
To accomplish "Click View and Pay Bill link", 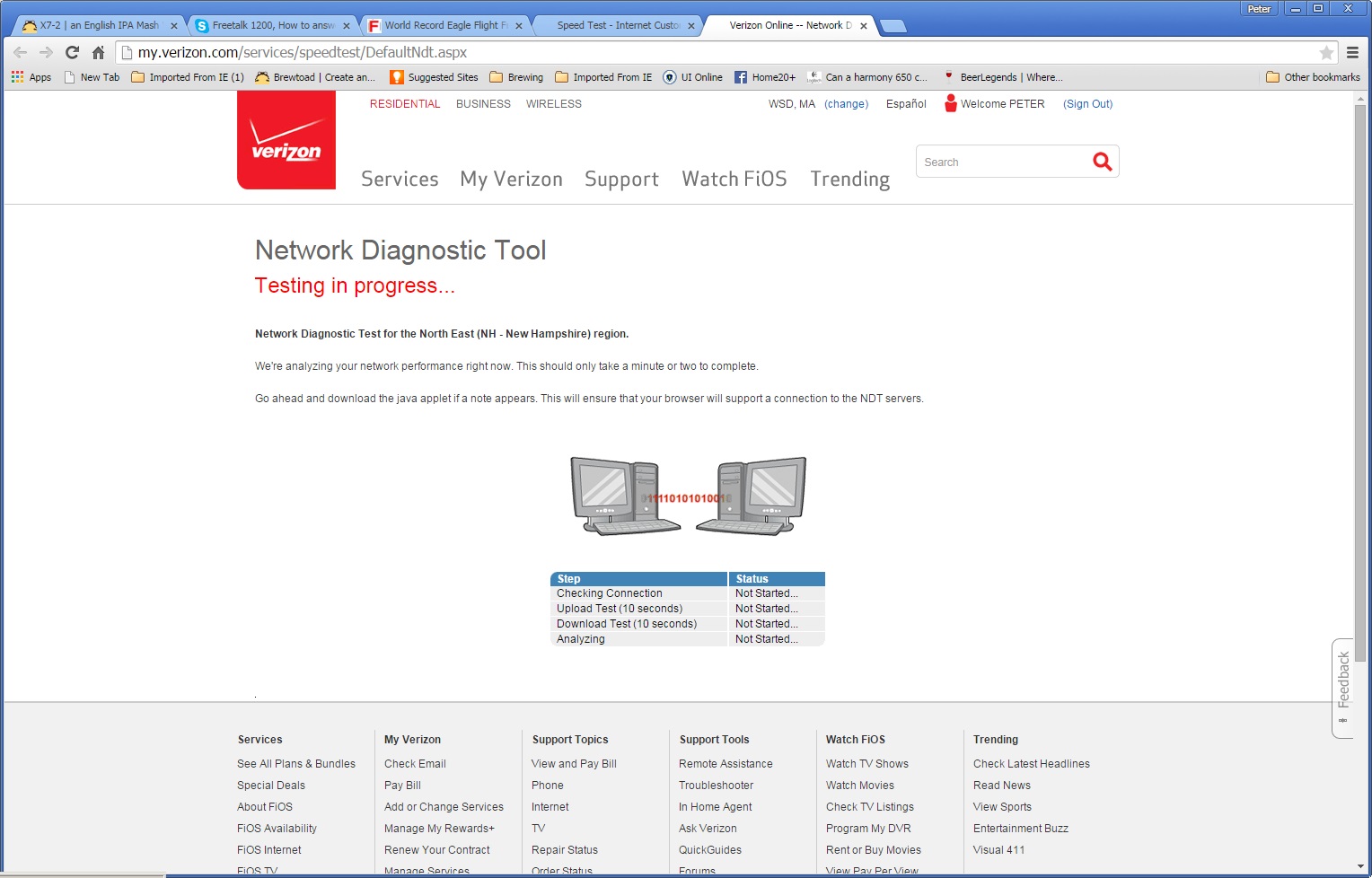I will click(574, 764).
